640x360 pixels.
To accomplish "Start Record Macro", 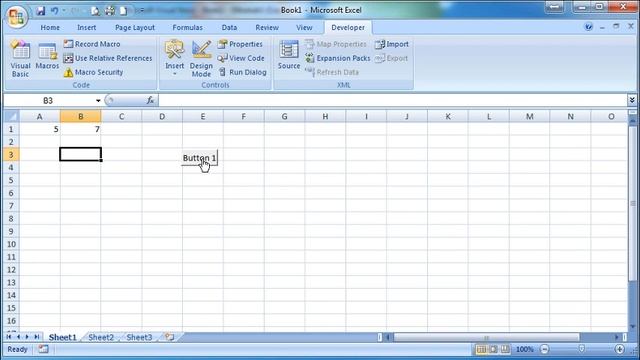I will pyautogui.click(x=92, y=44).
